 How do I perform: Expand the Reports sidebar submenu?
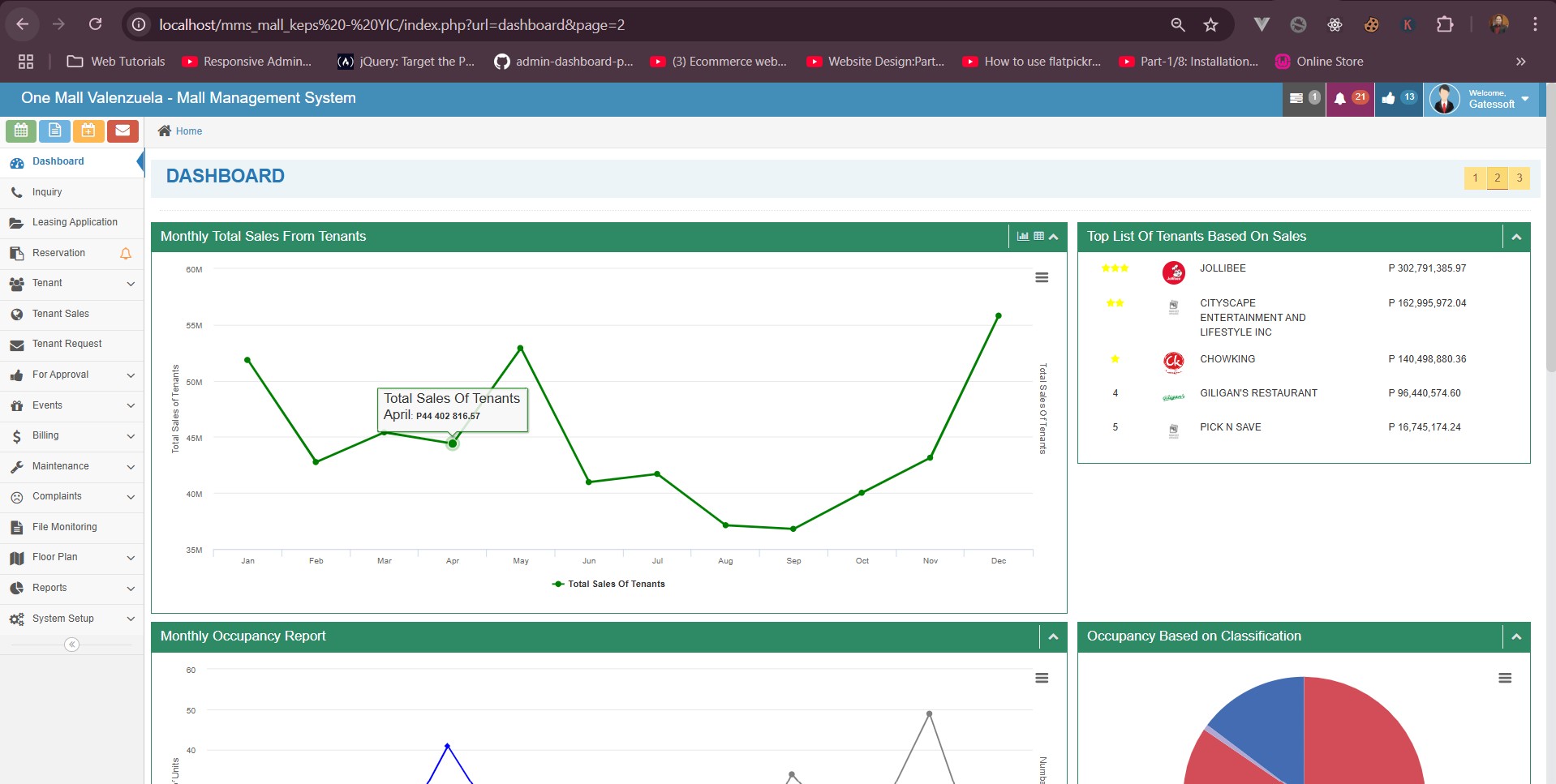tap(131, 589)
